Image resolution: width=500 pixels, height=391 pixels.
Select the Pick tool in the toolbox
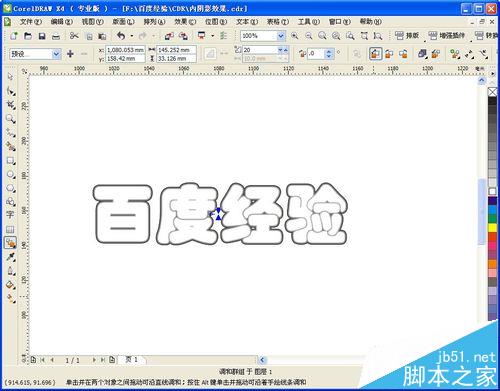pos(10,77)
